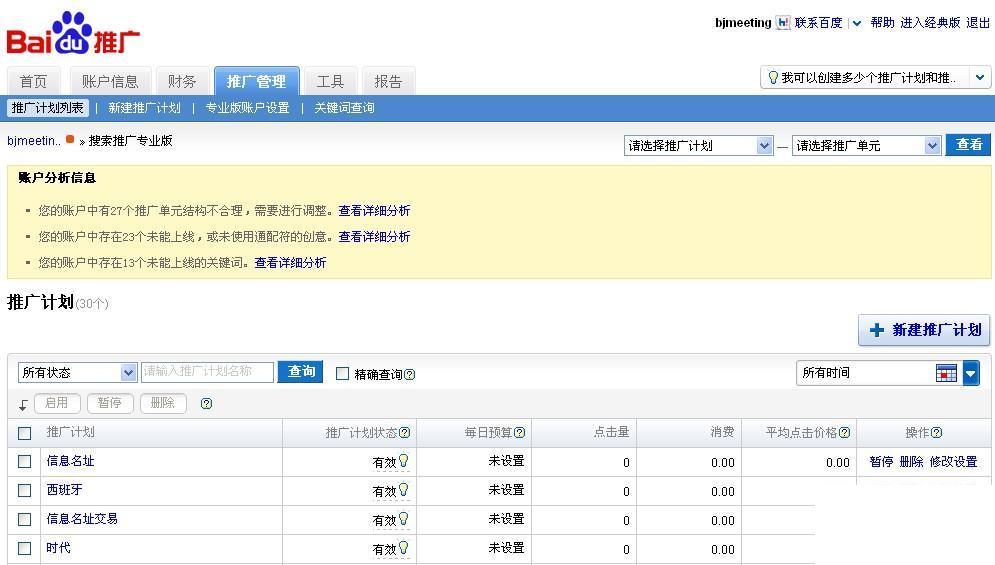Click the status lightbulb in 信息名址交易 row

[x=403, y=519]
